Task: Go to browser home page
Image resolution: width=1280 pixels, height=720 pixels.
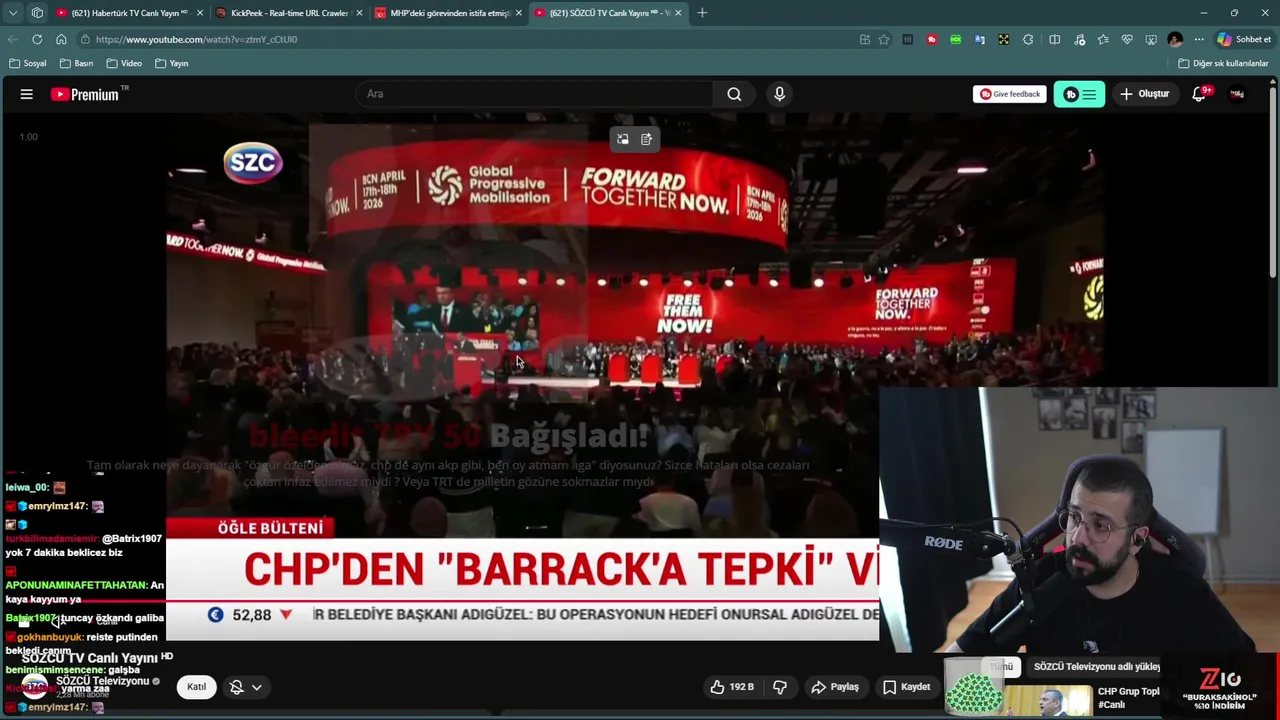Action: click(61, 39)
